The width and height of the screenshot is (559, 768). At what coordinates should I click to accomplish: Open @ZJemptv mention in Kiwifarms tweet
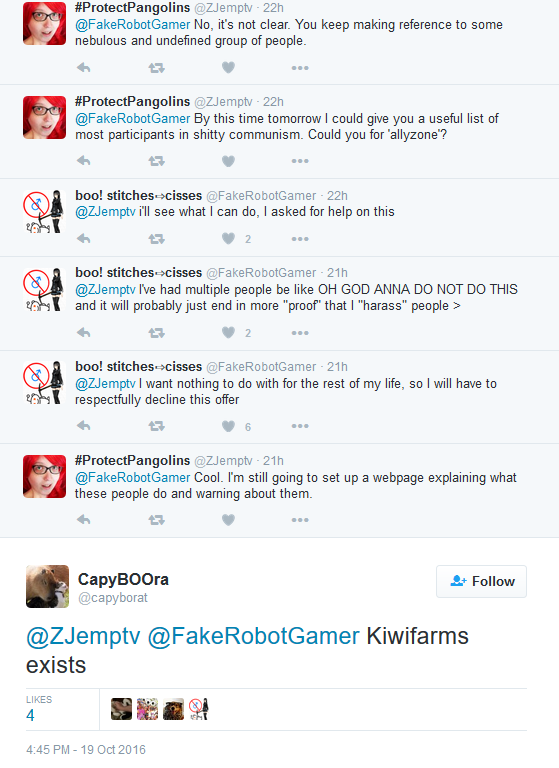tap(83, 636)
